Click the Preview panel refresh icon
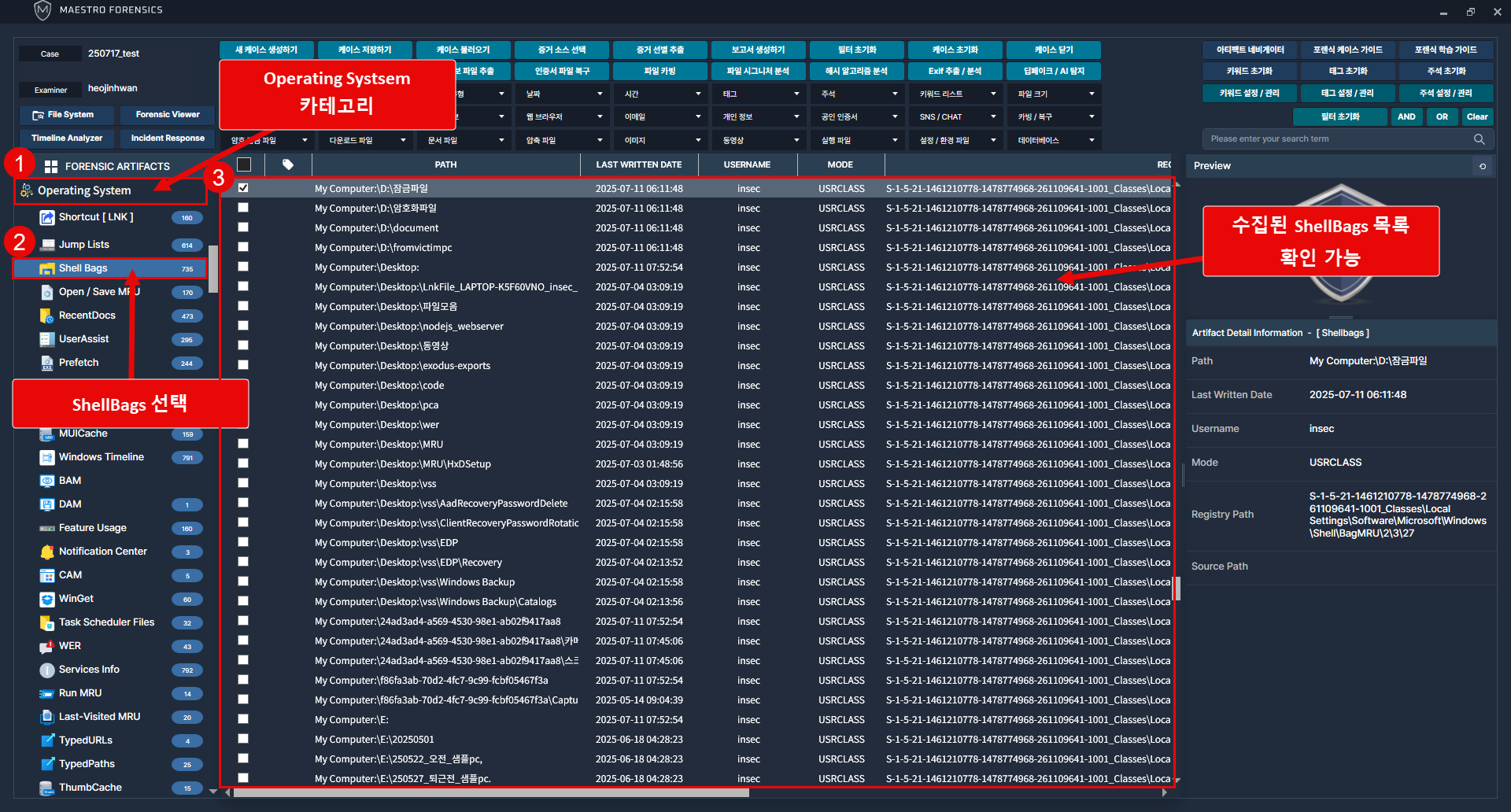The width and height of the screenshot is (1511, 812). pyautogui.click(x=1482, y=166)
